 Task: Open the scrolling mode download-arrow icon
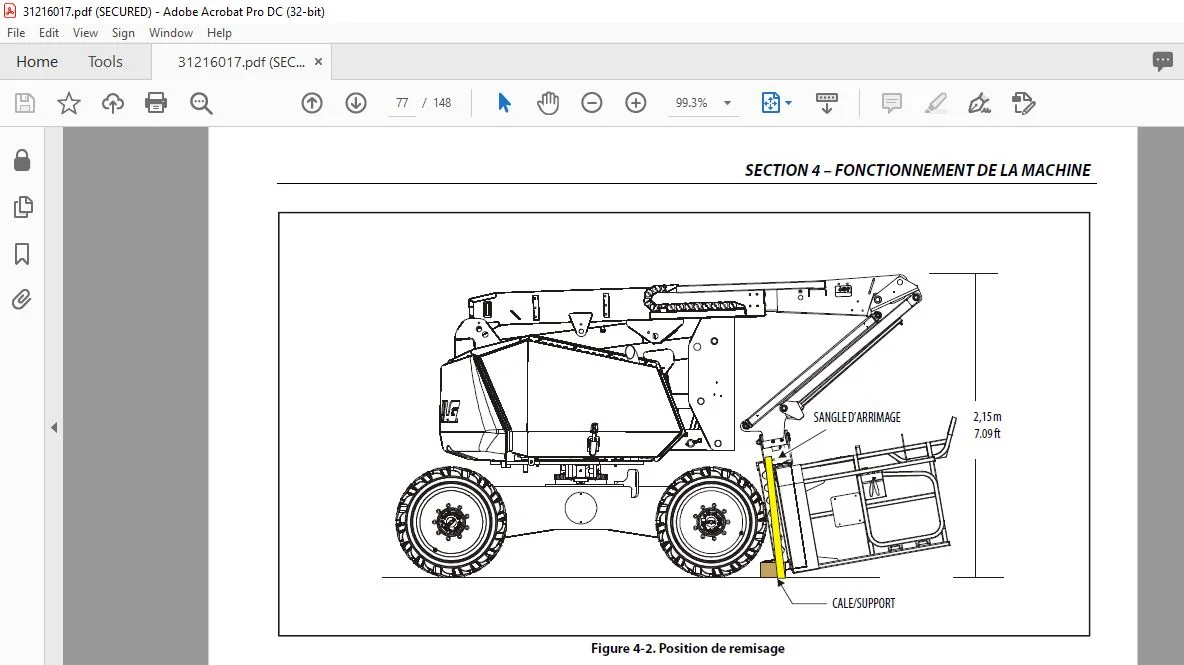tap(827, 103)
